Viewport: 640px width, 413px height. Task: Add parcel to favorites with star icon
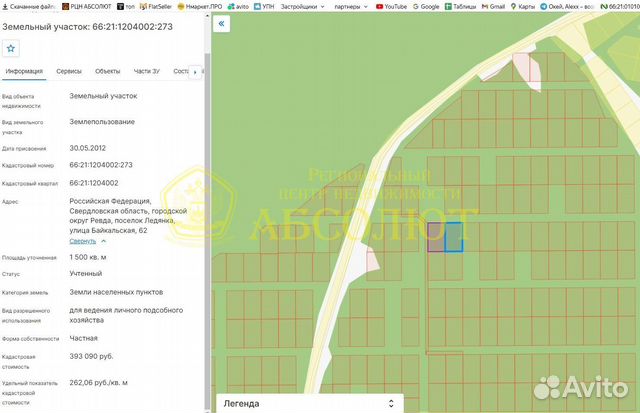point(11,49)
